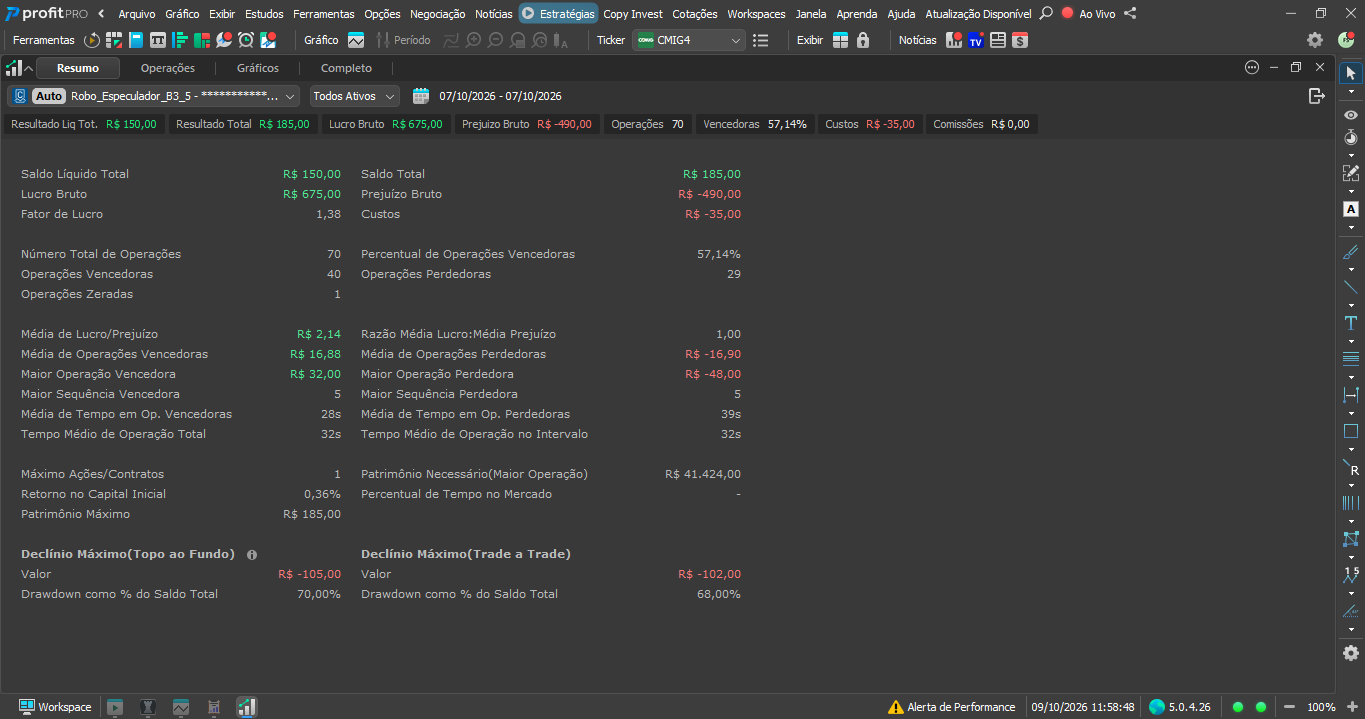Open the search magnifier in the menu bar

(x=1046, y=14)
